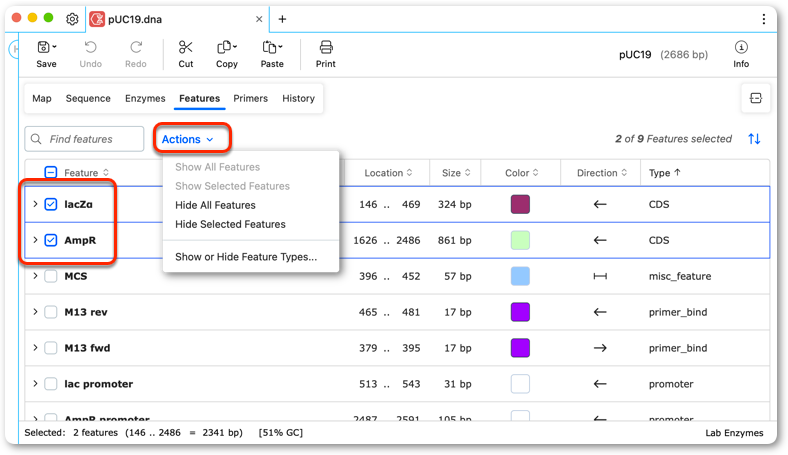
Task: Toggle the select-all checkbox in Feature header
Action: 51,172
